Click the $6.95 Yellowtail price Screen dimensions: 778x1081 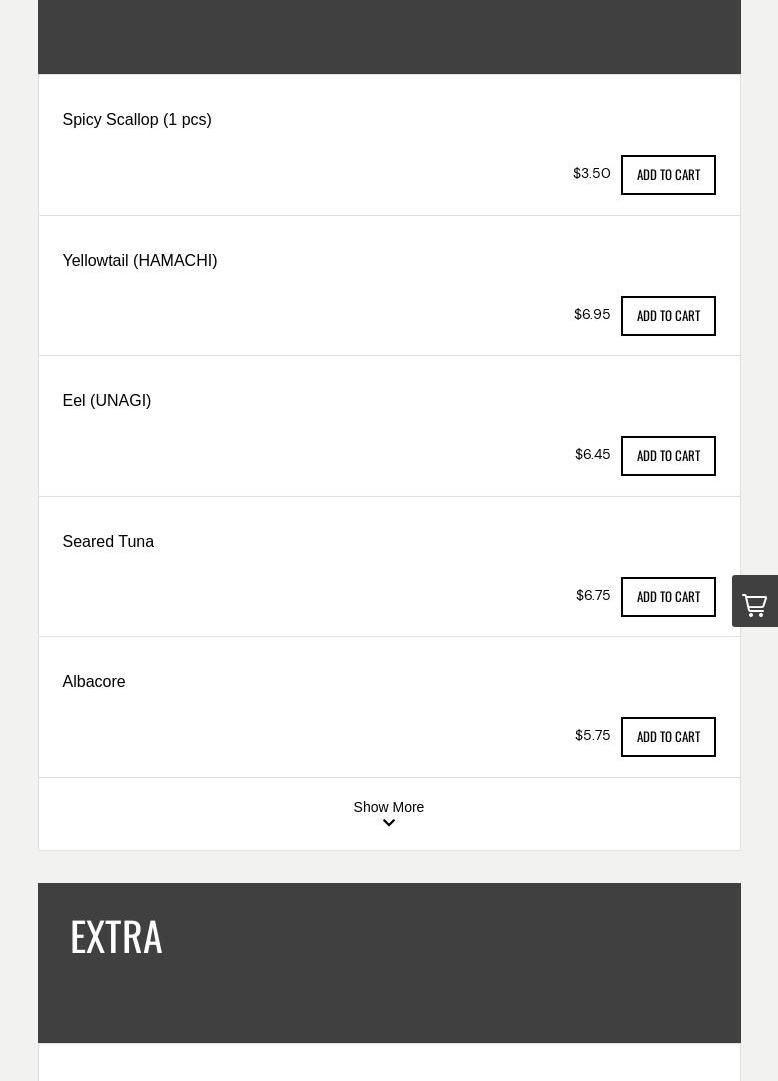click(x=592, y=315)
